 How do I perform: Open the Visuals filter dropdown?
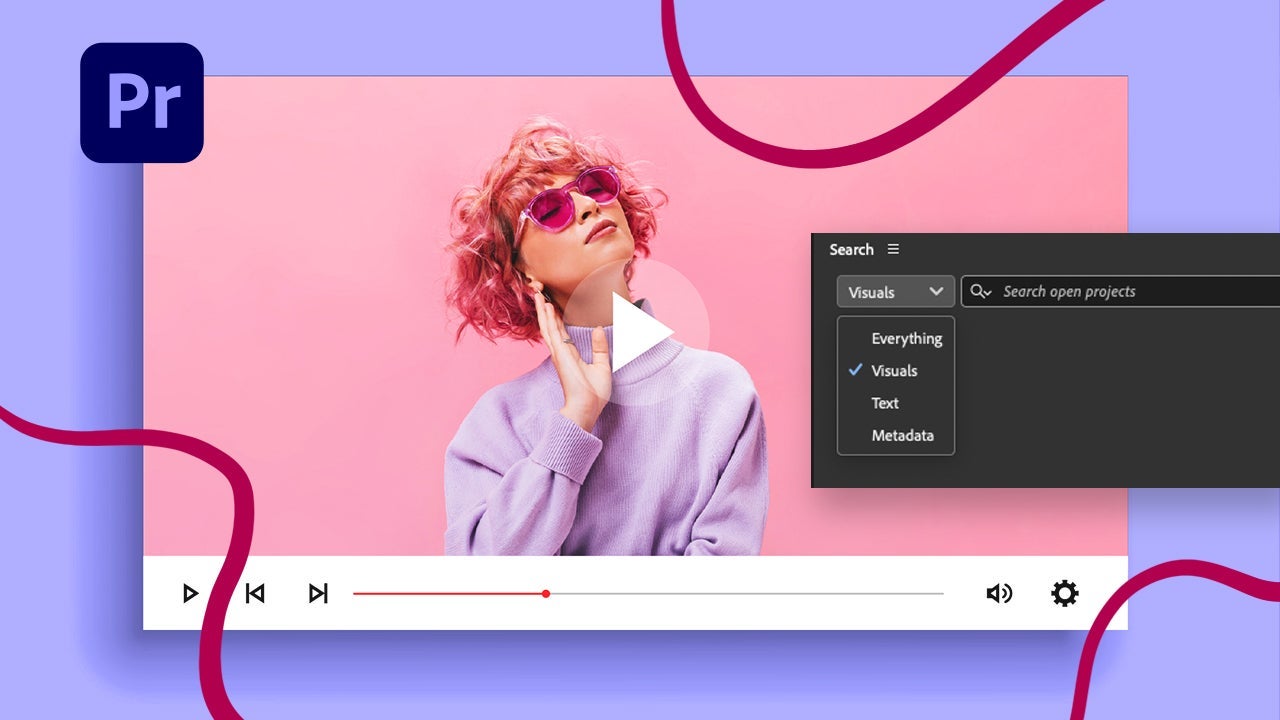pos(895,292)
